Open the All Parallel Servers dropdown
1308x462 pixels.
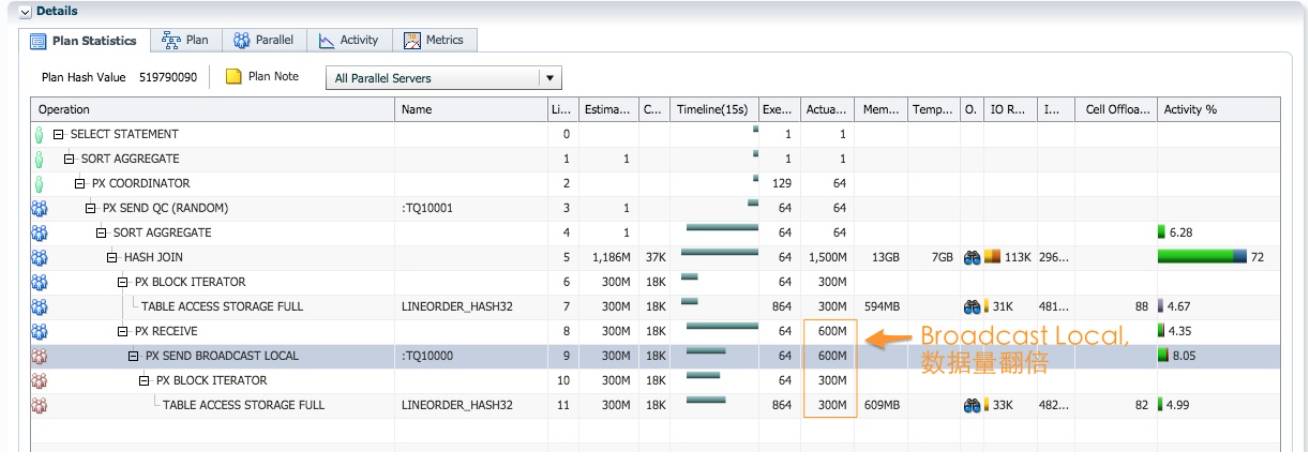444,78
